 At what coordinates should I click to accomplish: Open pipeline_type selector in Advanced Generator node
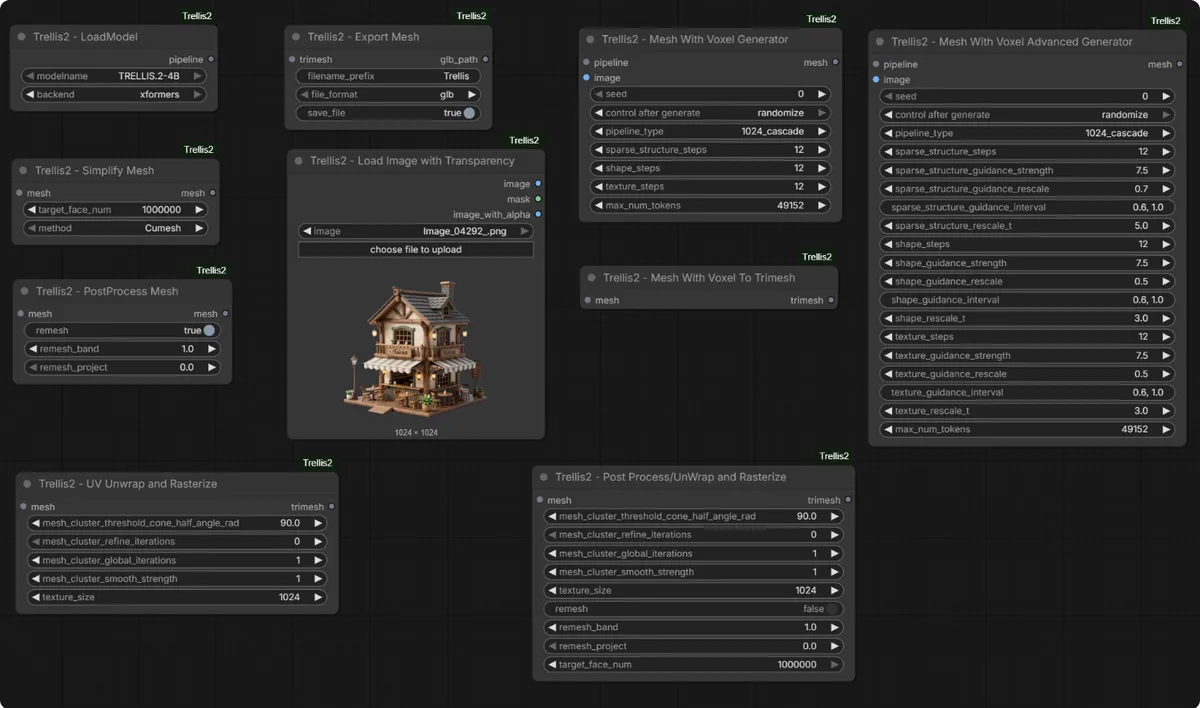[x=1027, y=133]
